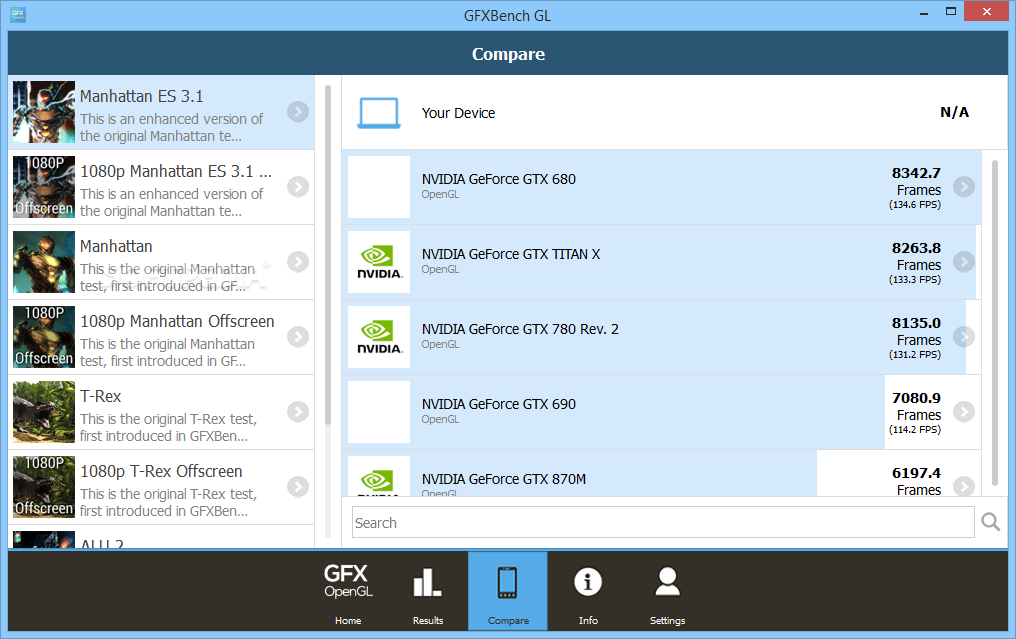1016x639 pixels.
Task: Click the T-Rex title text
Action: tap(100, 396)
